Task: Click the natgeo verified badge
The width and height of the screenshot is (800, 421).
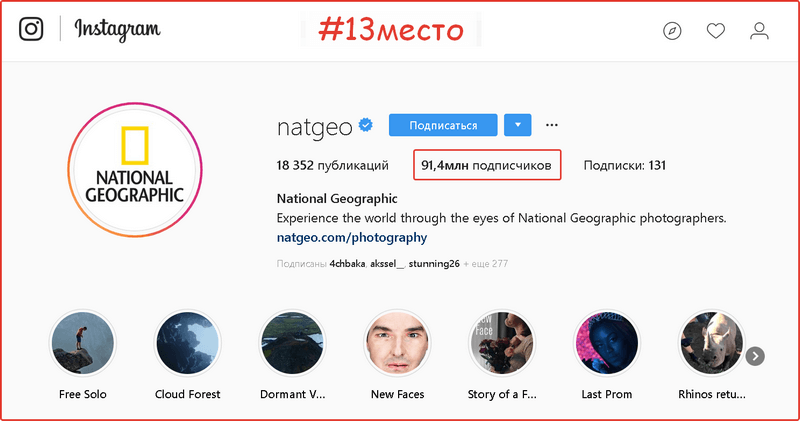Action: pyautogui.click(x=367, y=126)
